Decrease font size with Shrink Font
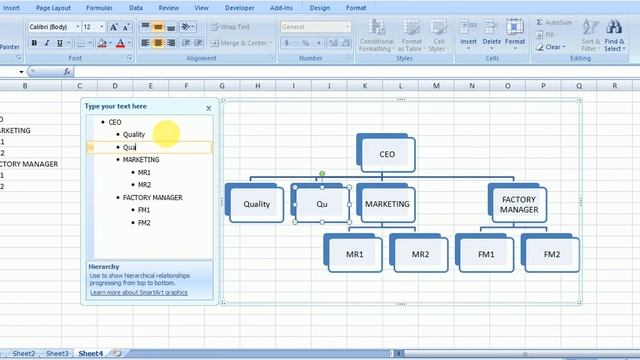 click(126, 27)
